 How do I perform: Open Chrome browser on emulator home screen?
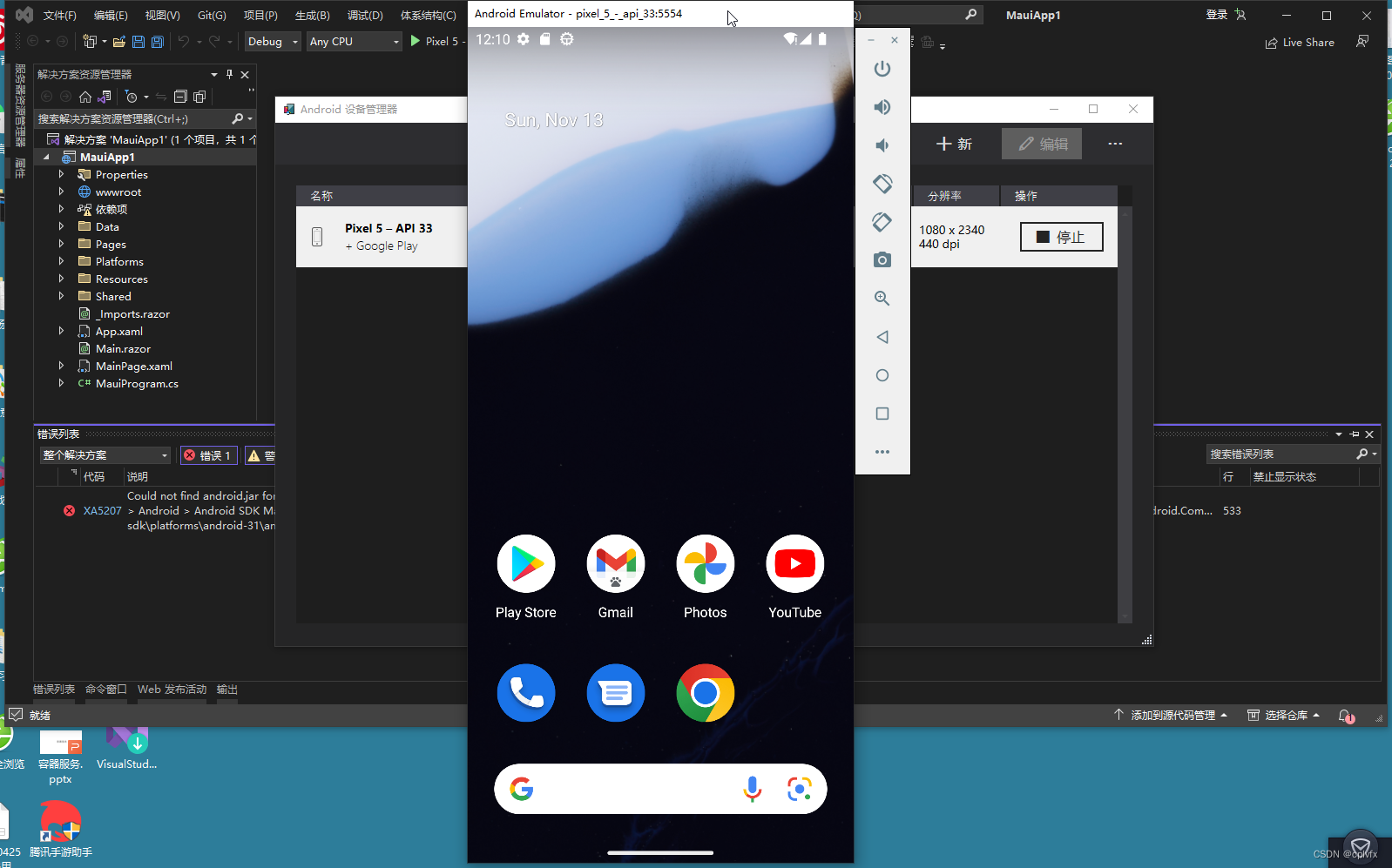(705, 693)
